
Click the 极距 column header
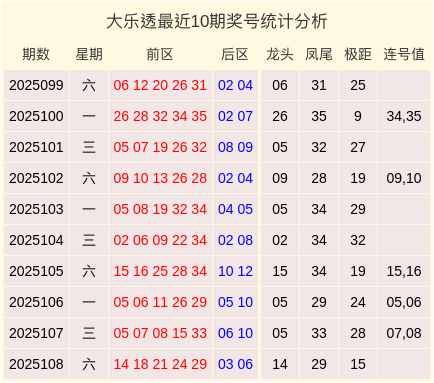click(358, 54)
